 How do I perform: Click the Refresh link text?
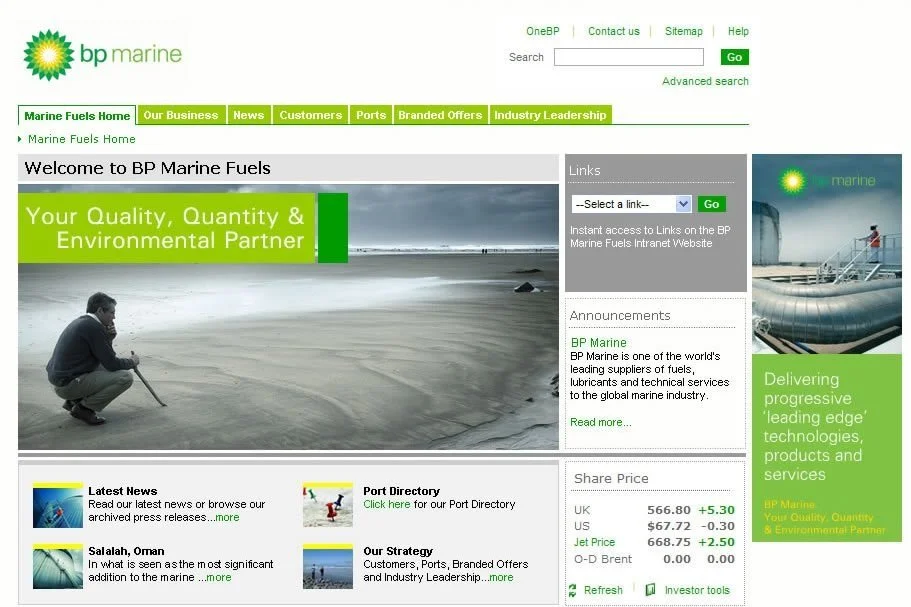[603, 590]
